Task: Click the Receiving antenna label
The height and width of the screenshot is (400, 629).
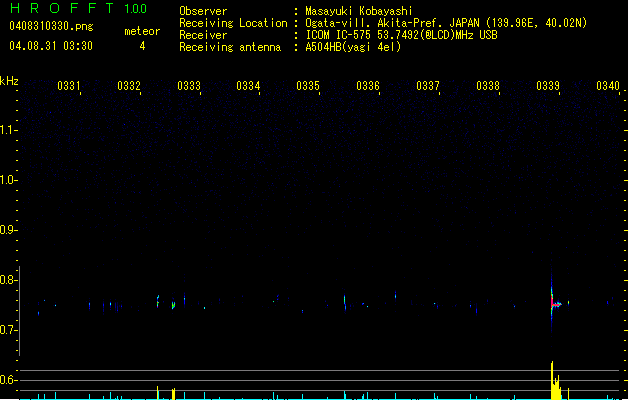Action: pyautogui.click(x=230, y=47)
